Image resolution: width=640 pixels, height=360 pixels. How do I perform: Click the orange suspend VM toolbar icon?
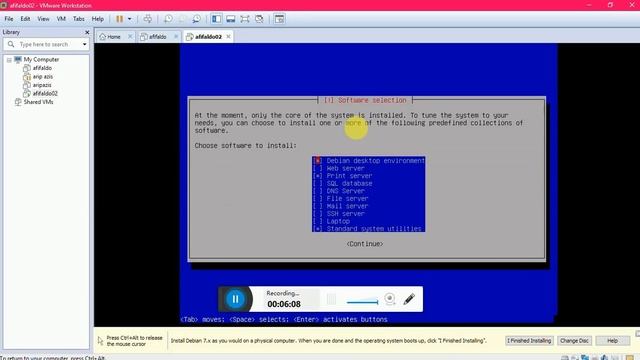tap(120, 19)
